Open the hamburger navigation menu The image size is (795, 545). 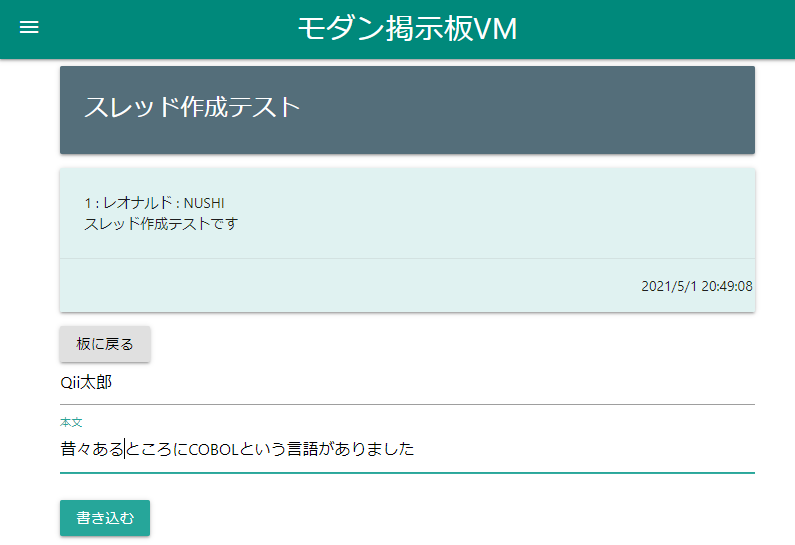point(29,27)
